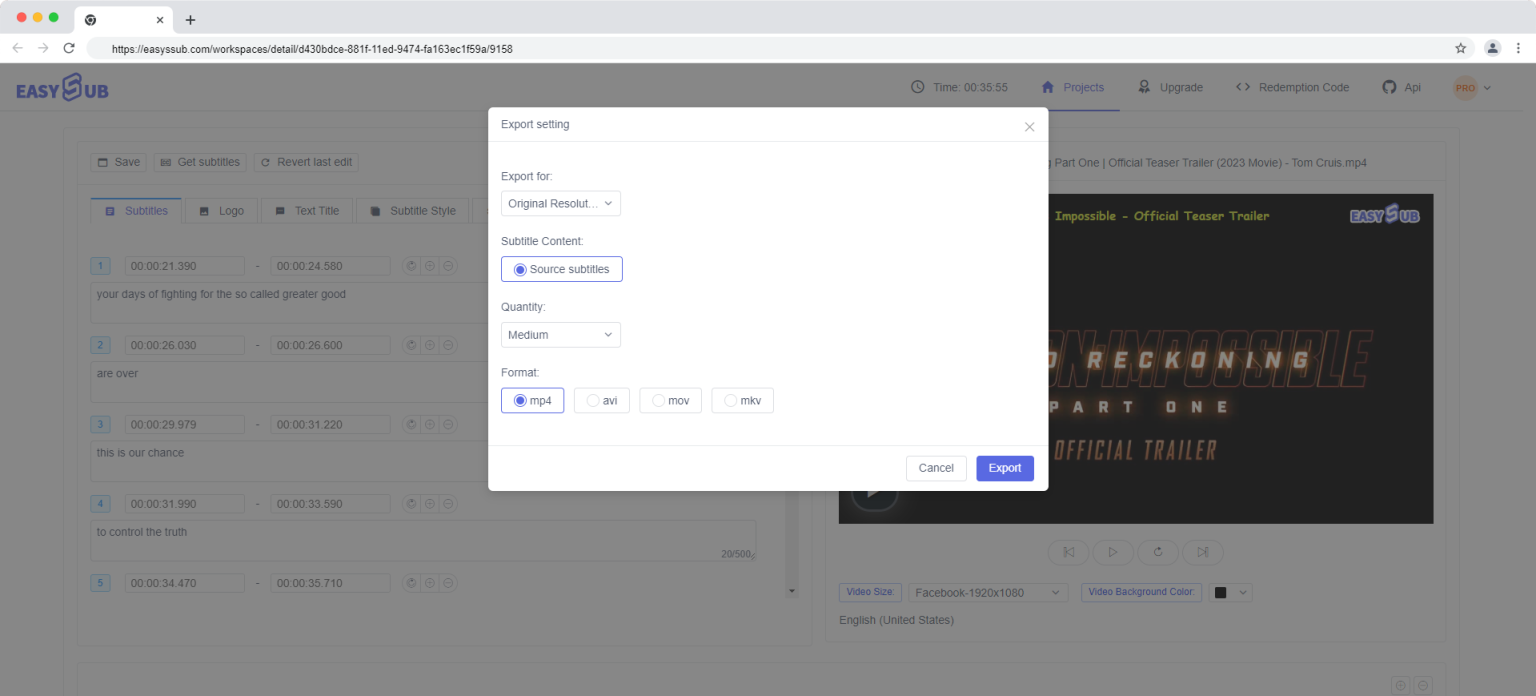This screenshot has height=696, width=1536.
Task: Click the minus icon on subtitle 1
Action: (x=448, y=266)
